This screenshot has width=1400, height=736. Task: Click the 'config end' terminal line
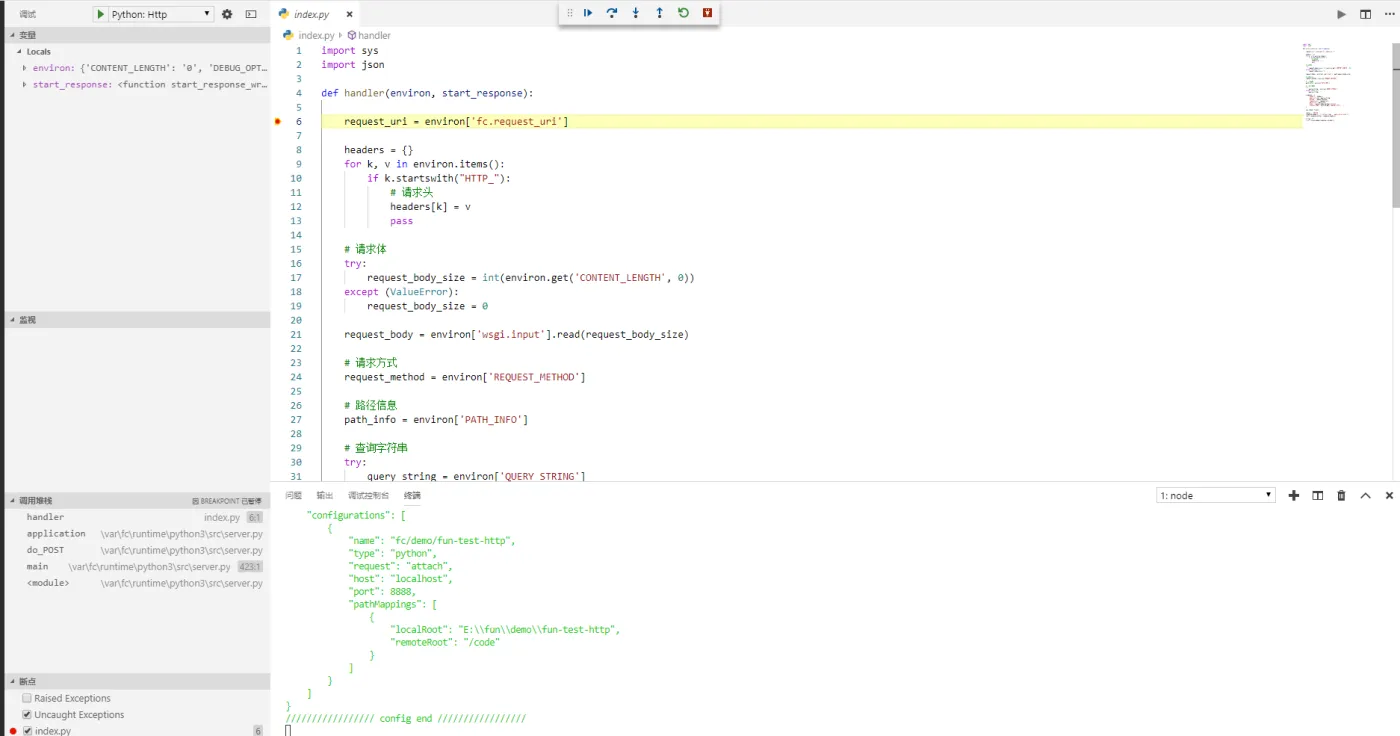[x=405, y=718]
